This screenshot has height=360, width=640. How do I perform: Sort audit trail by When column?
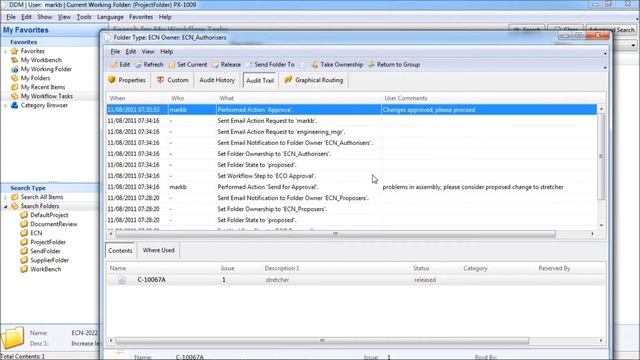137,98
